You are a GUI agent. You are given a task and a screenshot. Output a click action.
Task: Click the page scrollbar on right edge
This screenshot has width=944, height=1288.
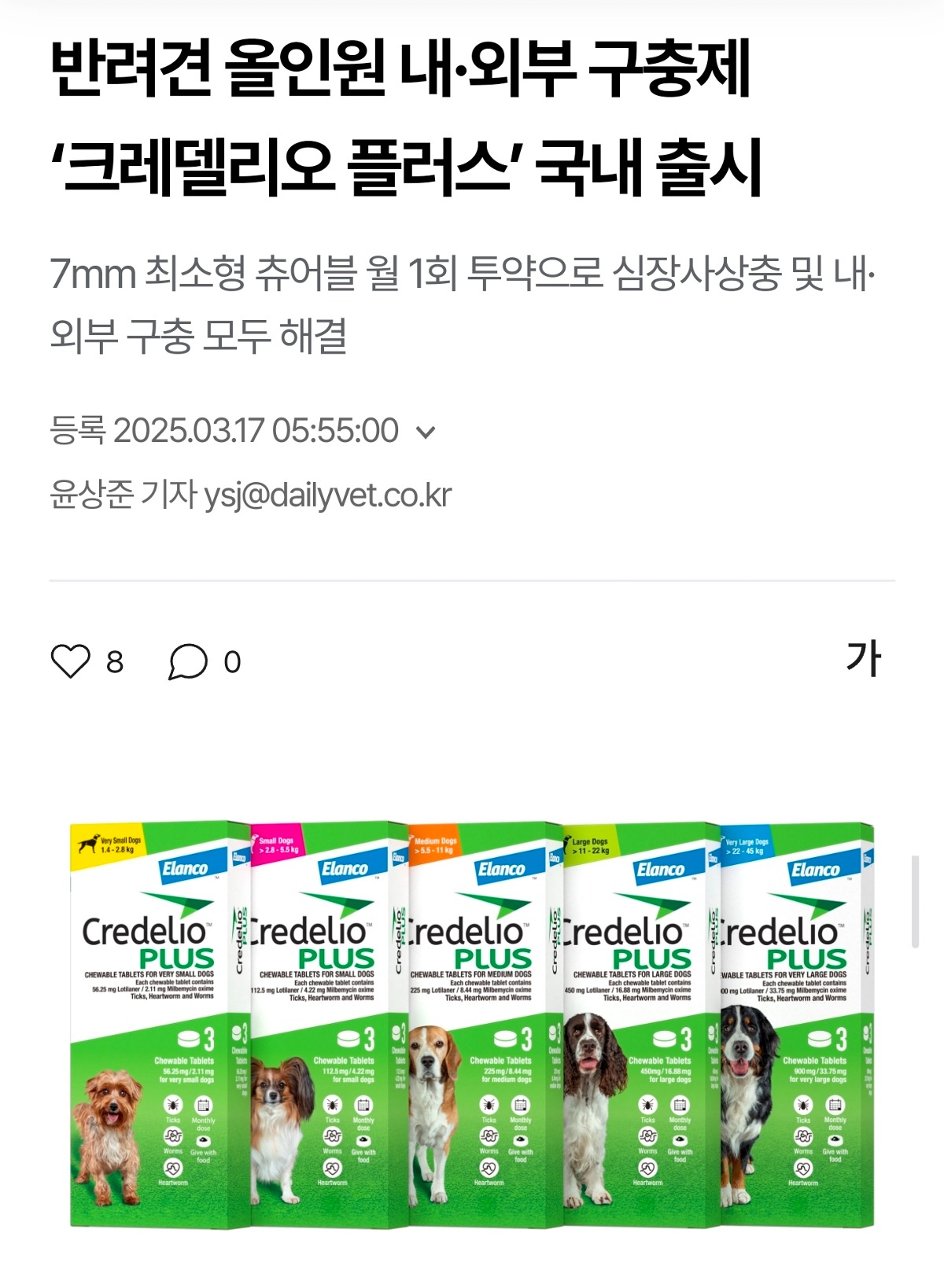click(915, 902)
